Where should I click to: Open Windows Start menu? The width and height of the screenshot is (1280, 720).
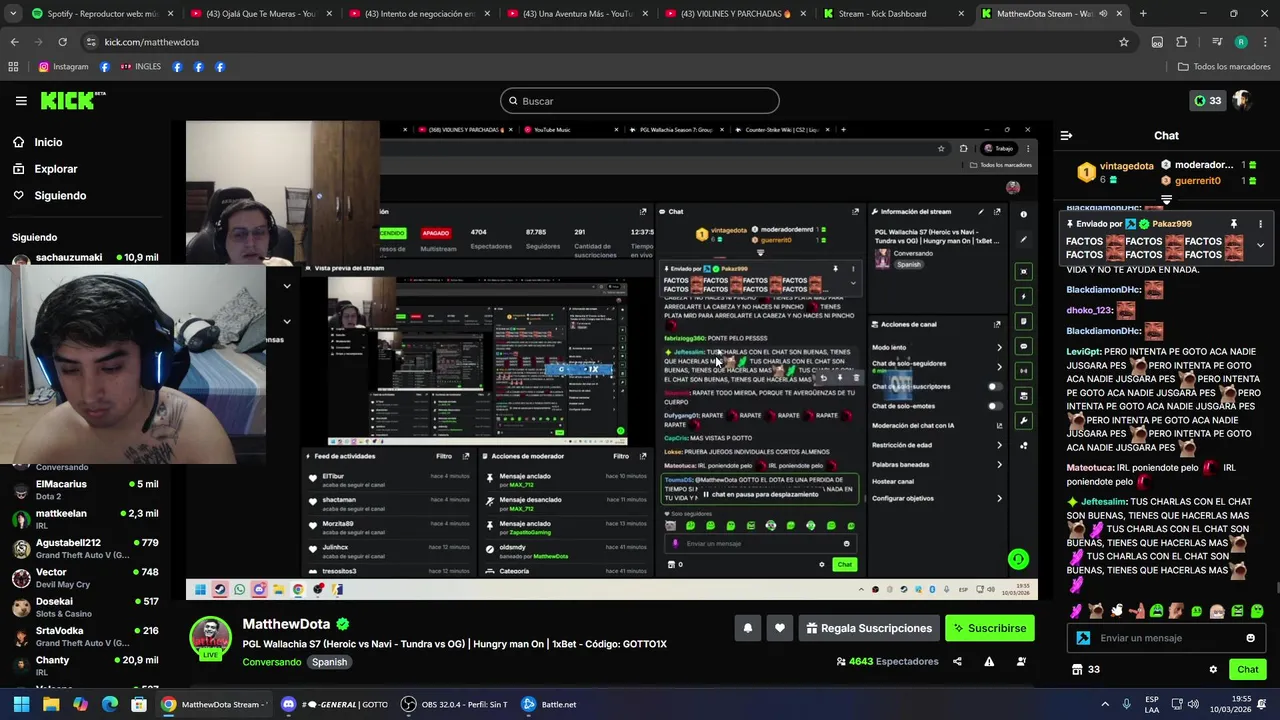click(21, 704)
